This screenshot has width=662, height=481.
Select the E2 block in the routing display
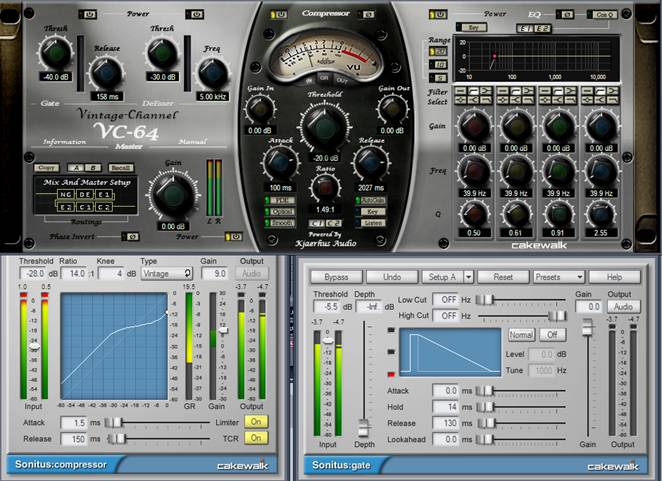click(x=65, y=207)
